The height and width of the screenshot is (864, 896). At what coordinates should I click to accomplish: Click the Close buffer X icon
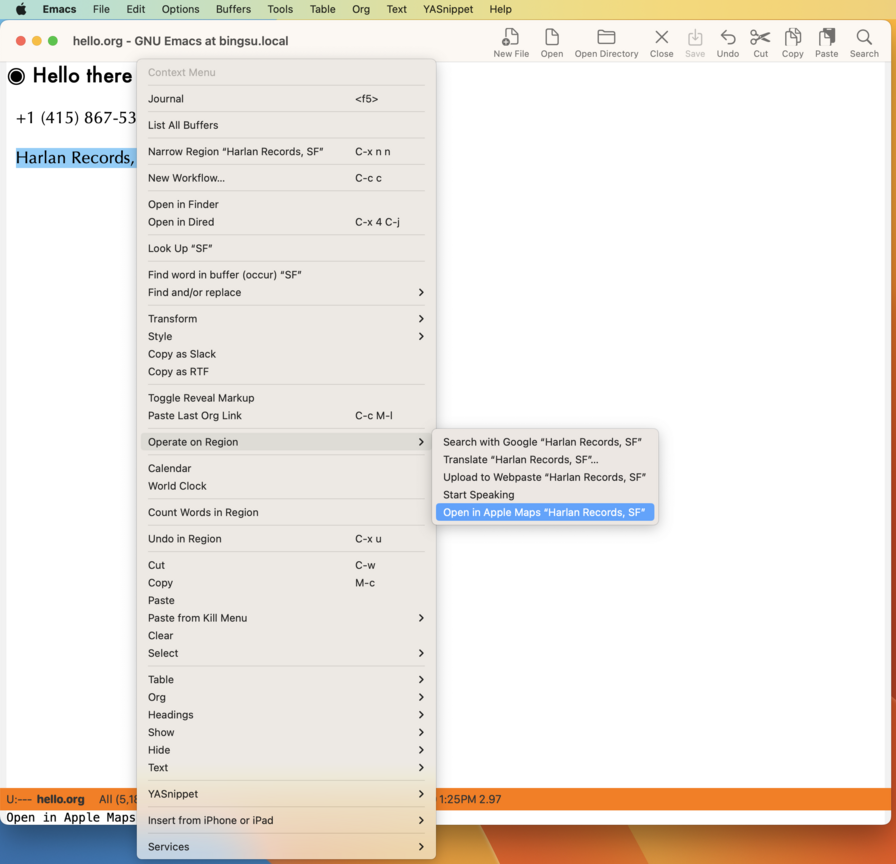coord(661,38)
